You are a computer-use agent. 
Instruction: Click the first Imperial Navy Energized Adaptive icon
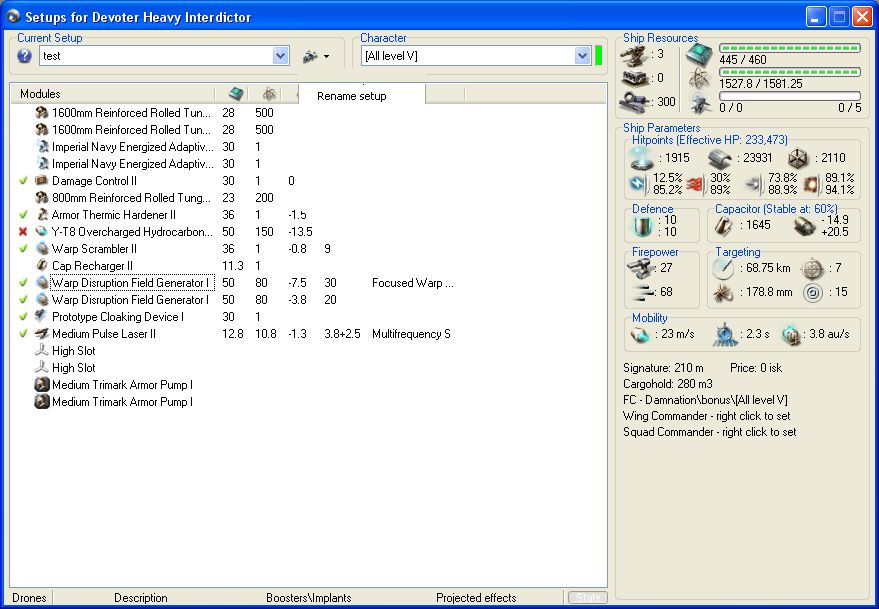click(x=43, y=147)
